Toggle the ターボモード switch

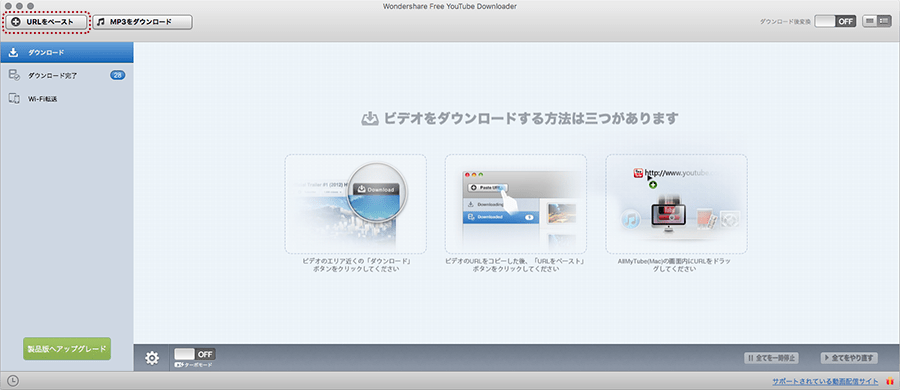pyautogui.click(x=195, y=354)
